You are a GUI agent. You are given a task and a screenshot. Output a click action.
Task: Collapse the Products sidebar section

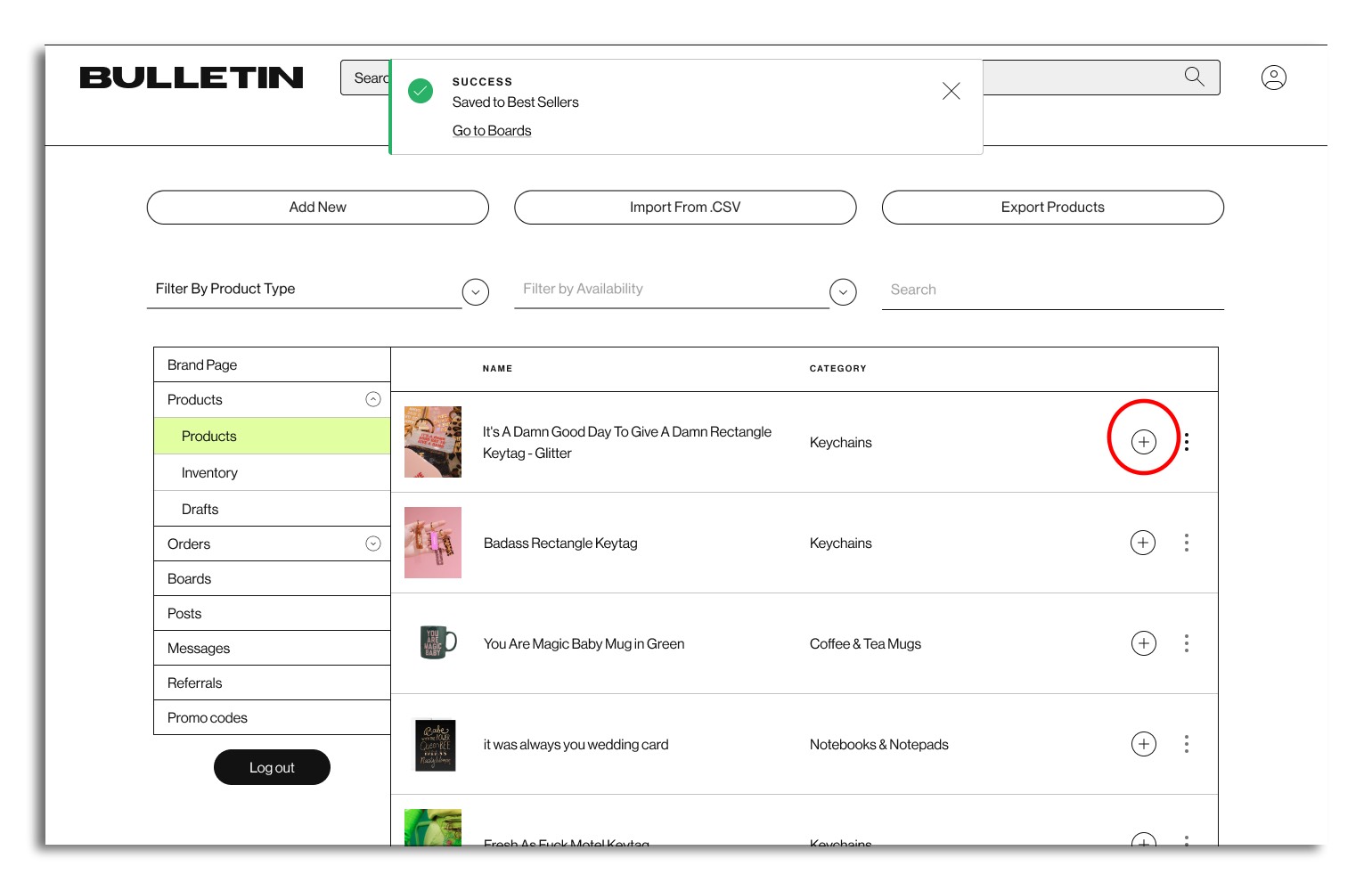(x=373, y=399)
